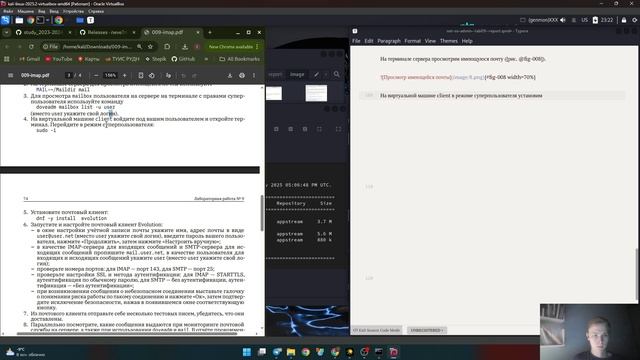
Task: Open the weather widget on Windows taskbar
Action: pyautogui.click(x=24, y=352)
